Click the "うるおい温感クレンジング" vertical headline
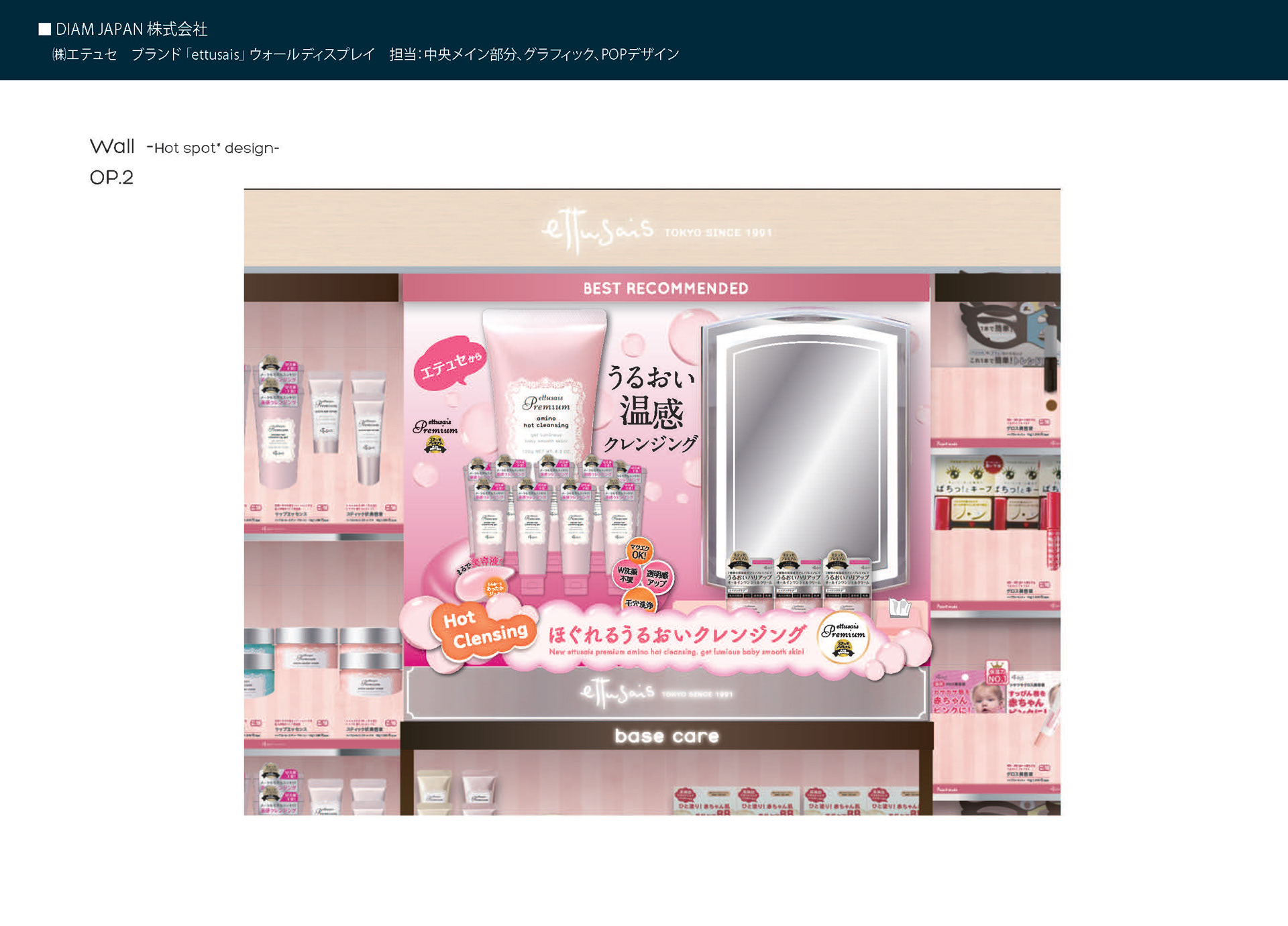 pos(651,409)
